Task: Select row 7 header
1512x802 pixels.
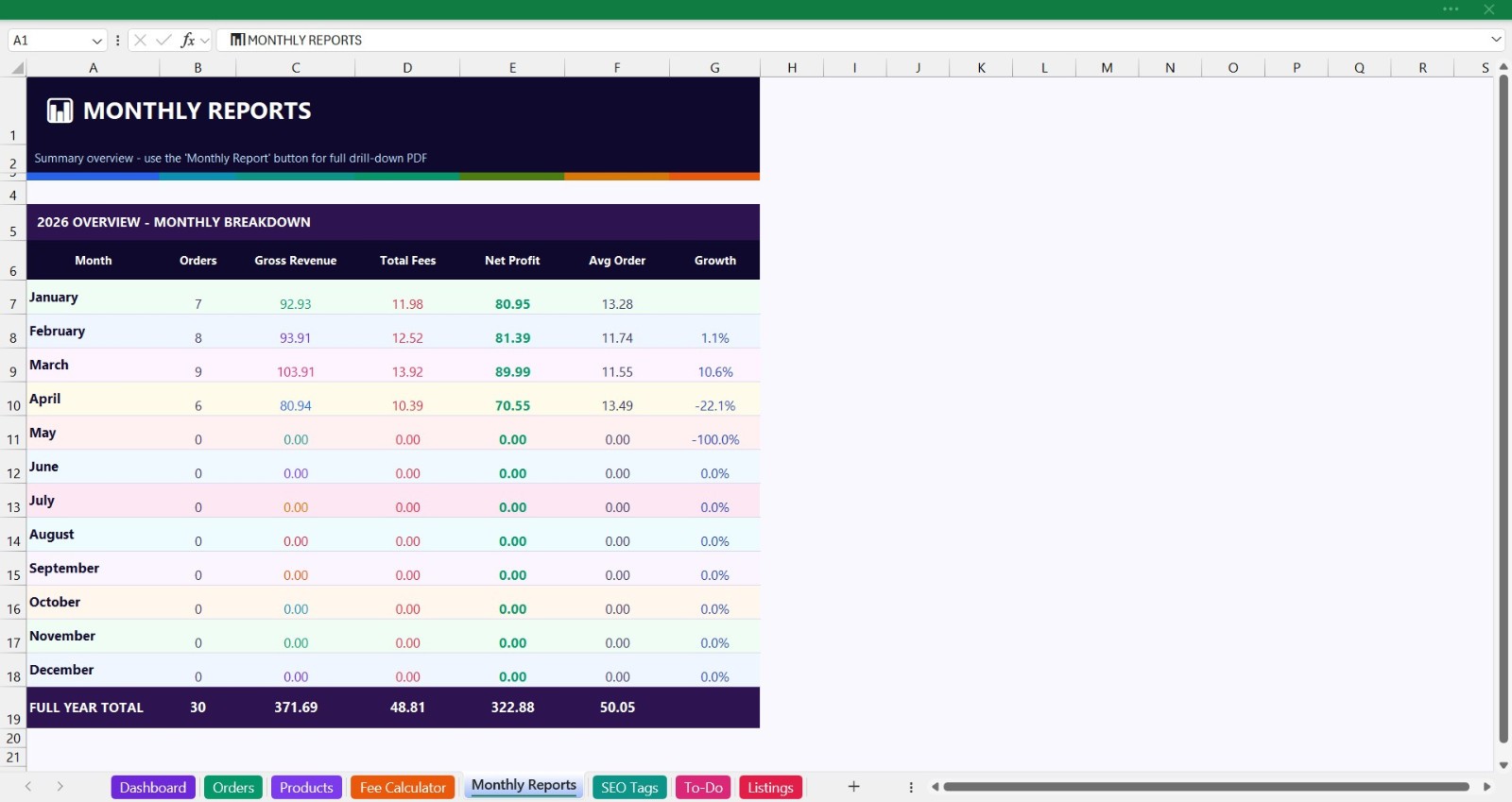Action: click(x=13, y=297)
